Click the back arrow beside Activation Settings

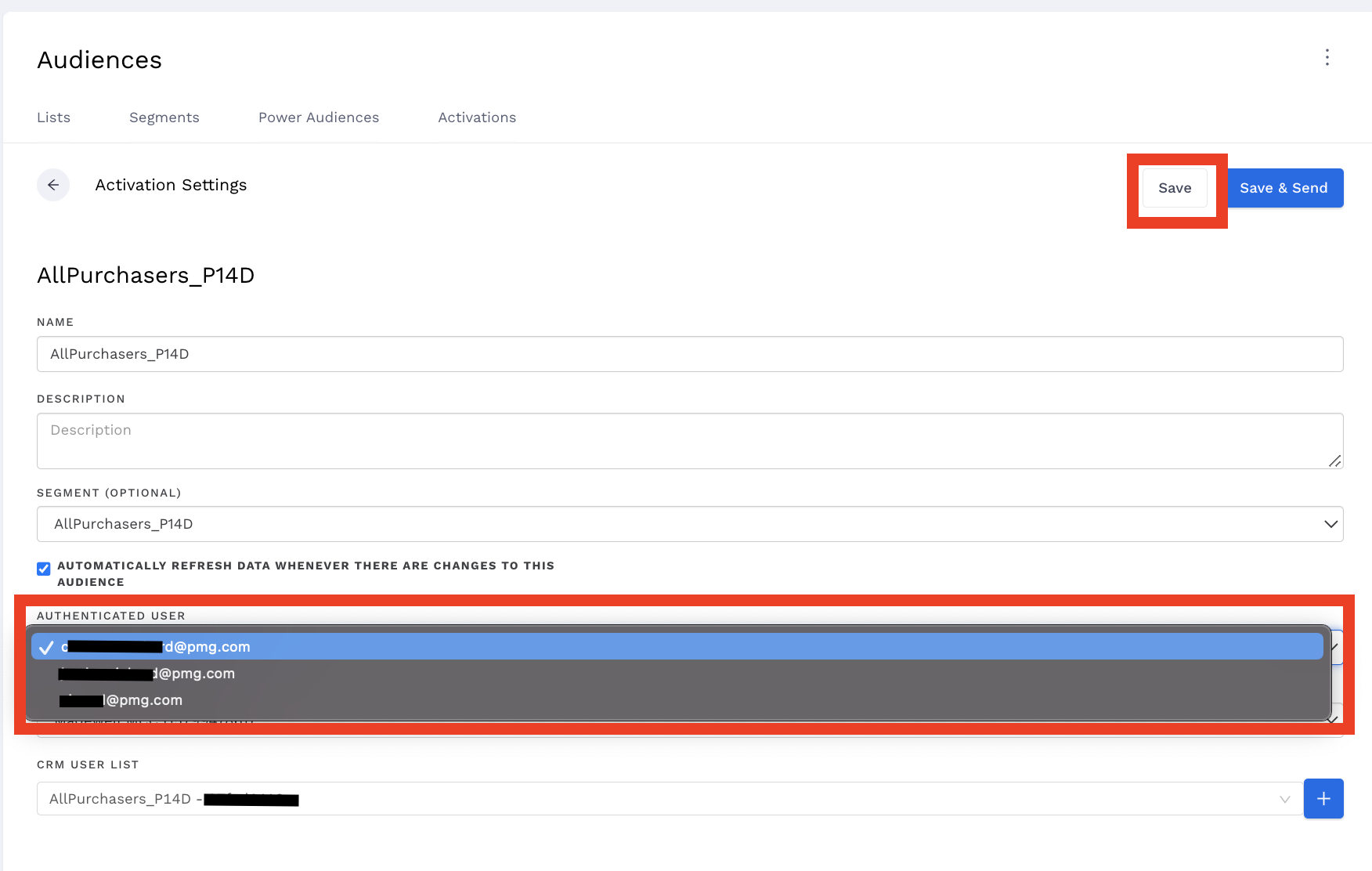[53, 185]
